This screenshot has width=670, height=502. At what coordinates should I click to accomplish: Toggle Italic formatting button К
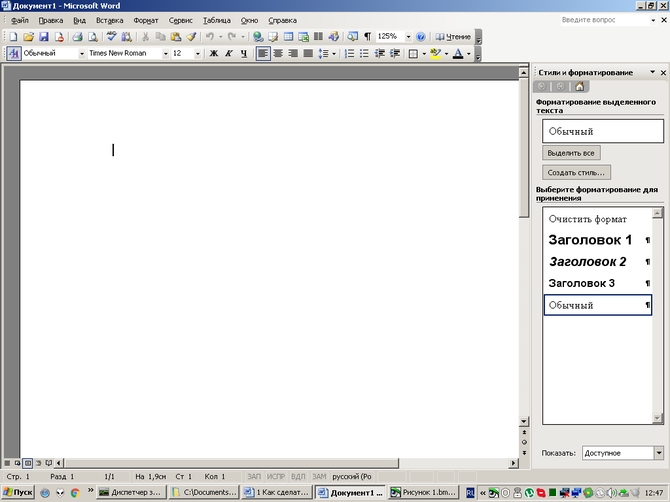(x=228, y=53)
